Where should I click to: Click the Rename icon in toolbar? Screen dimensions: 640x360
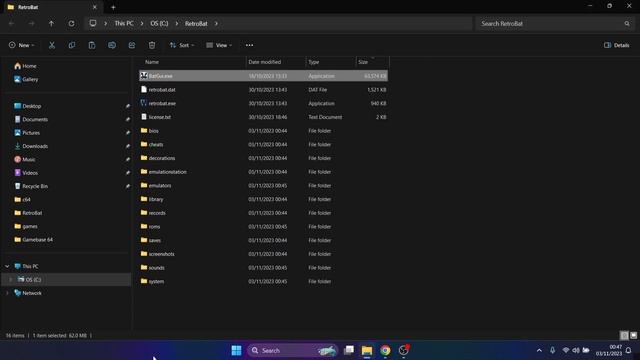coord(112,45)
